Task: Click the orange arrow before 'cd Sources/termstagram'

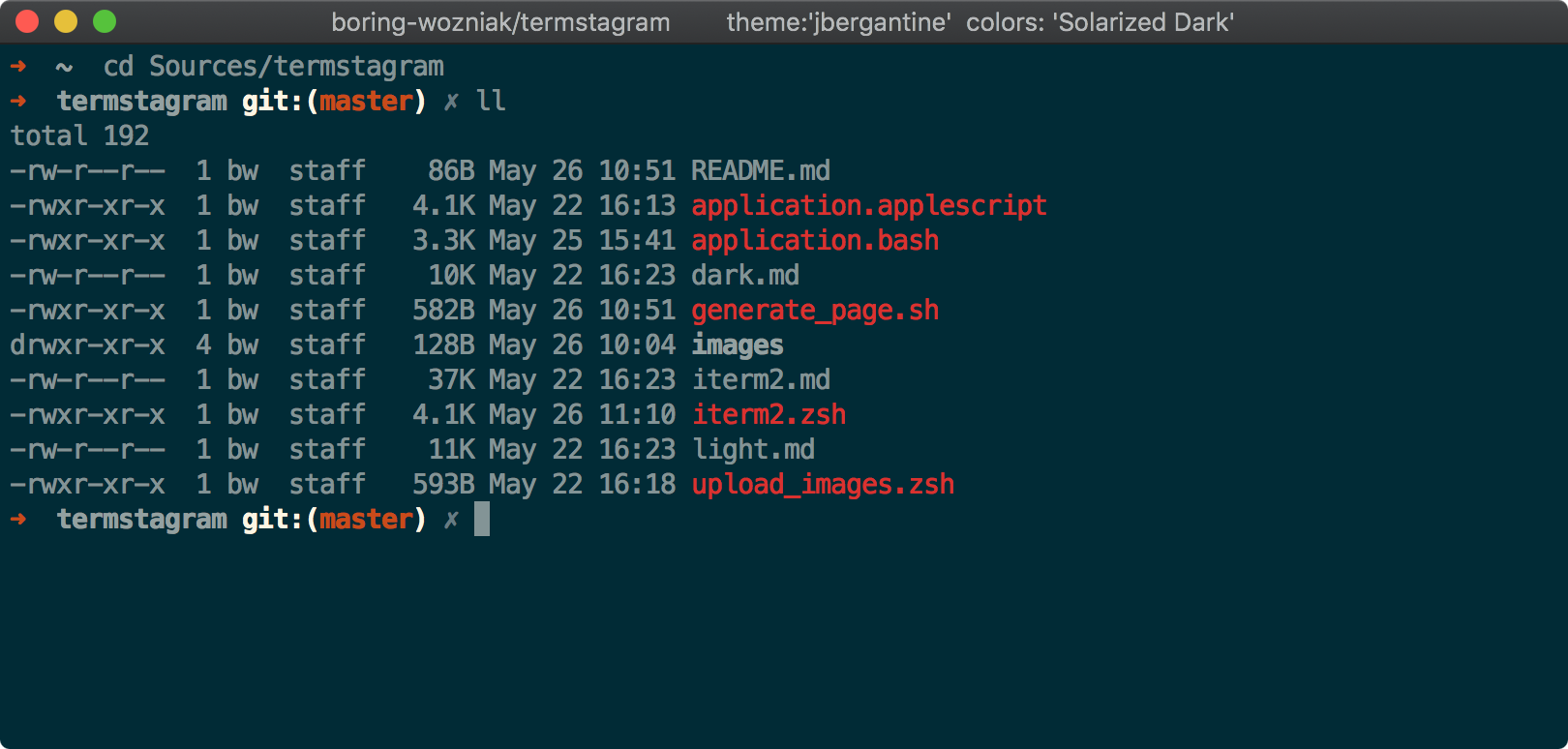Action: coord(18,67)
